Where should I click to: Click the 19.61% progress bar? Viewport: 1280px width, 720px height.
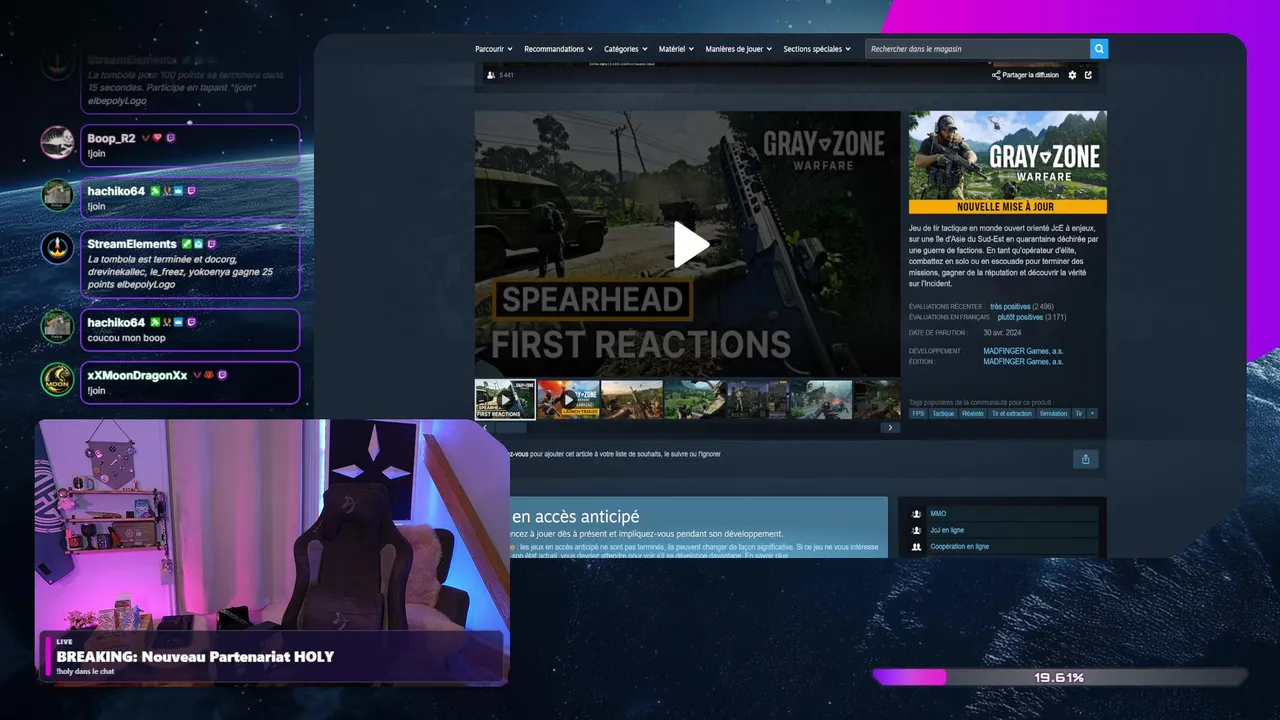point(1059,677)
